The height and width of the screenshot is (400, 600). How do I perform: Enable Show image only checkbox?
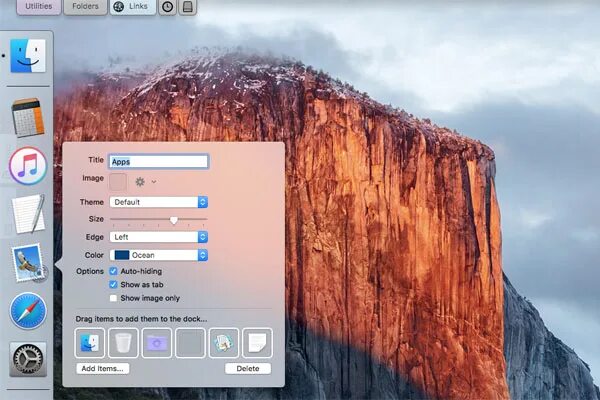[113, 298]
